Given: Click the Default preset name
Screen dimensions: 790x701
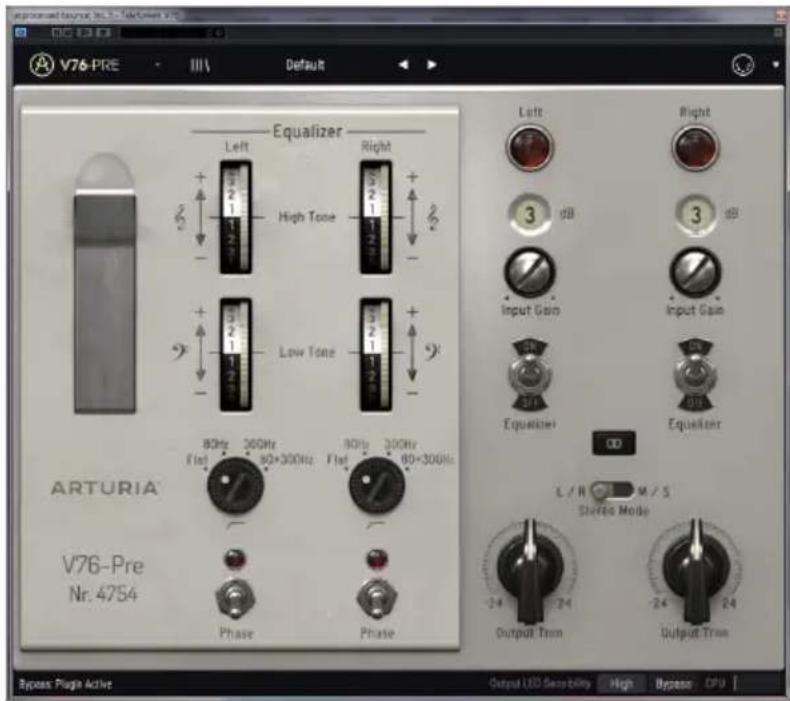Looking at the screenshot, I should pyautogui.click(x=305, y=65).
